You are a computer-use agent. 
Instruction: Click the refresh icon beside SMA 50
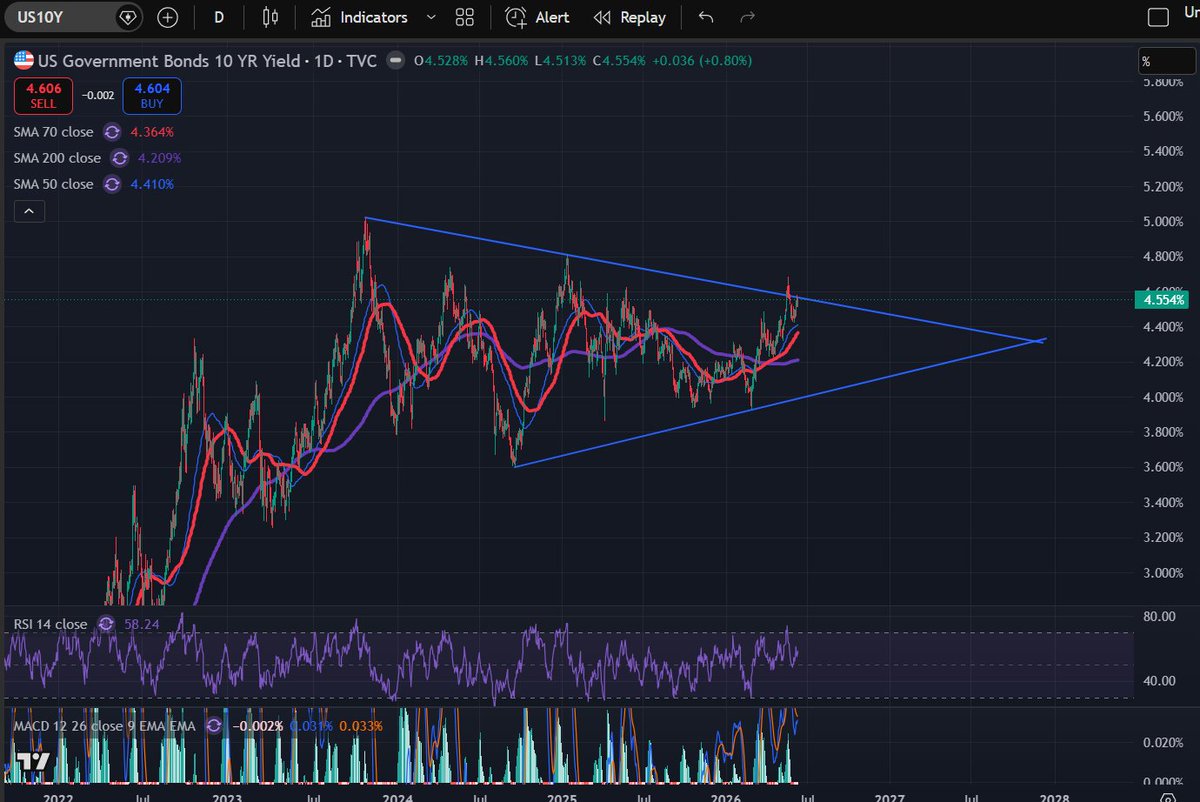pyautogui.click(x=112, y=184)
